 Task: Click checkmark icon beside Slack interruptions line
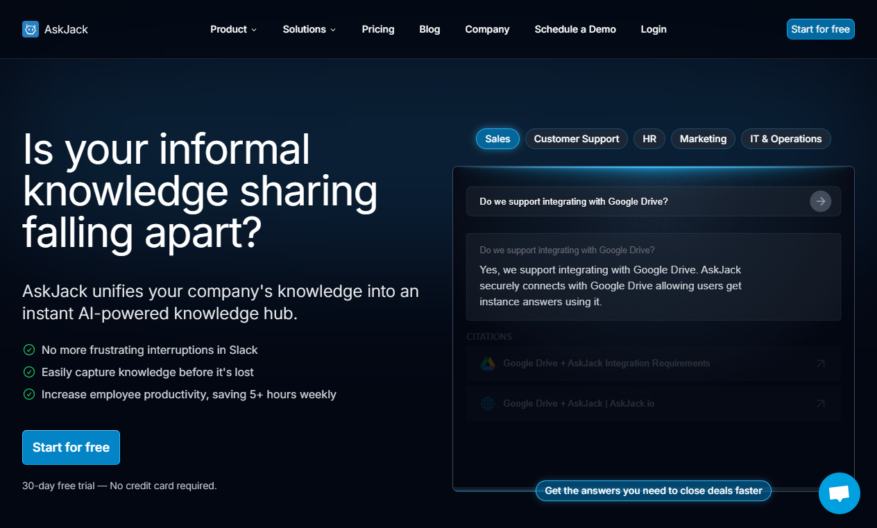(29, 350)
